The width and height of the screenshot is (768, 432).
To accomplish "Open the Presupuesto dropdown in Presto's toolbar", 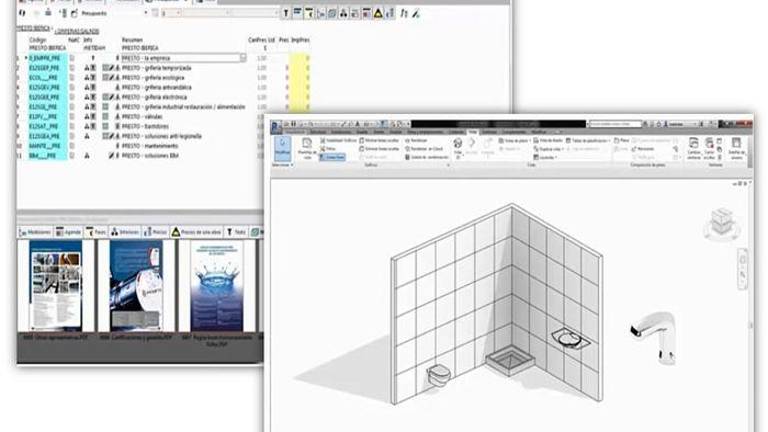I will click(x=146, y=13).
